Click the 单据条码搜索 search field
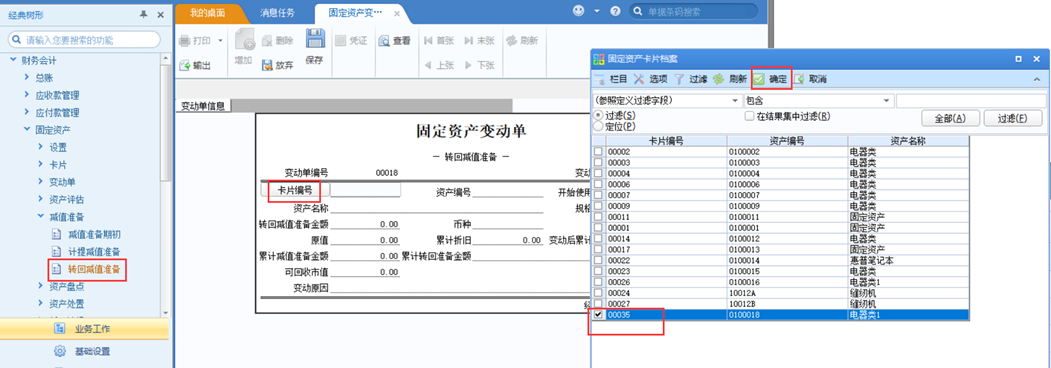Viewport: 1051px width, 368px height. (694, 11)
